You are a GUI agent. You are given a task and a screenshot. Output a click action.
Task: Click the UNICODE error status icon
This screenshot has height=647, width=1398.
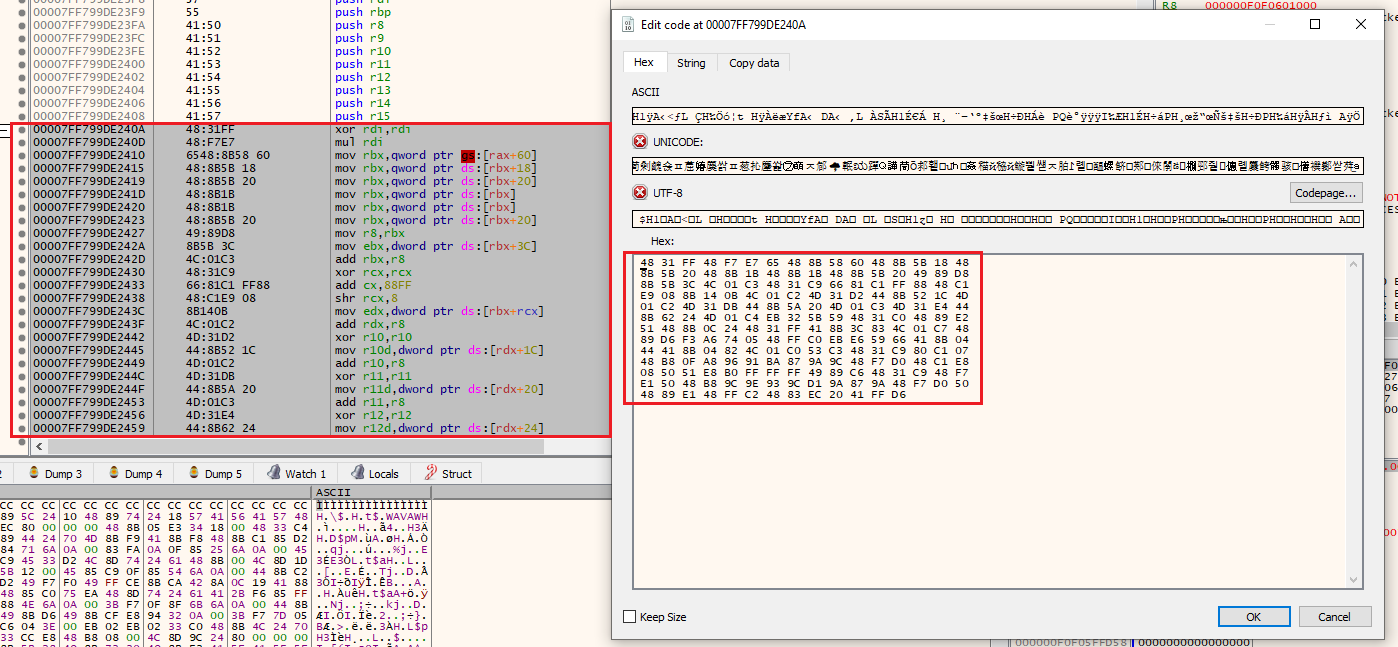click(x=640, y=142)
